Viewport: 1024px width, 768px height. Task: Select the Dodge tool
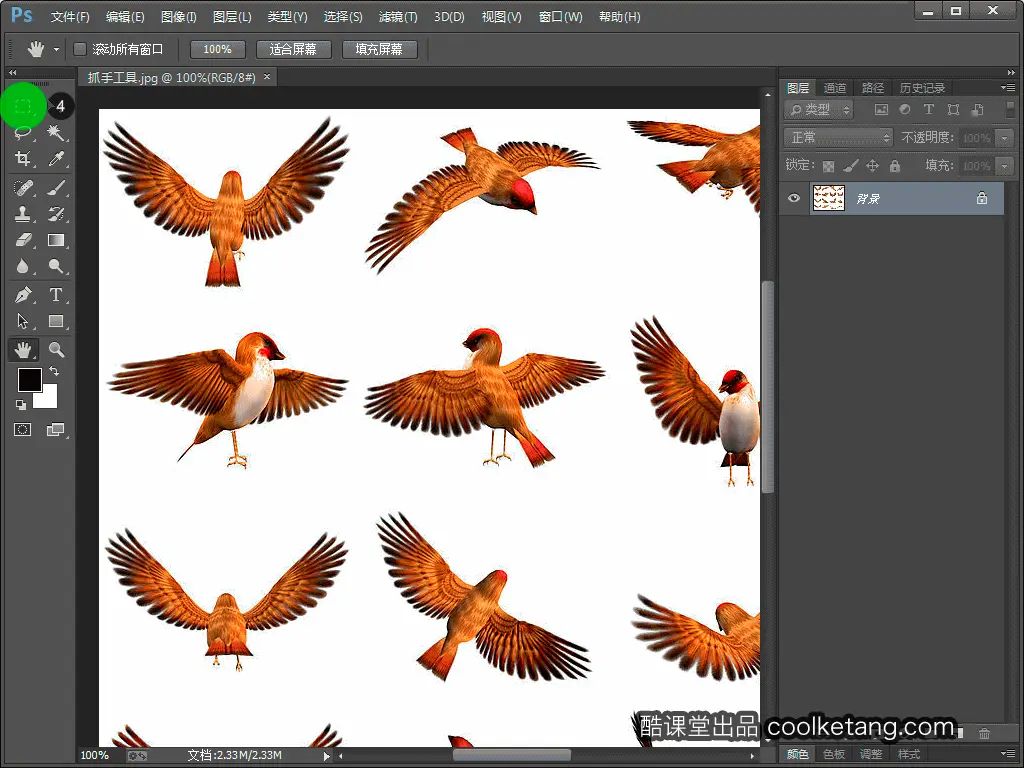pos(56,266)
